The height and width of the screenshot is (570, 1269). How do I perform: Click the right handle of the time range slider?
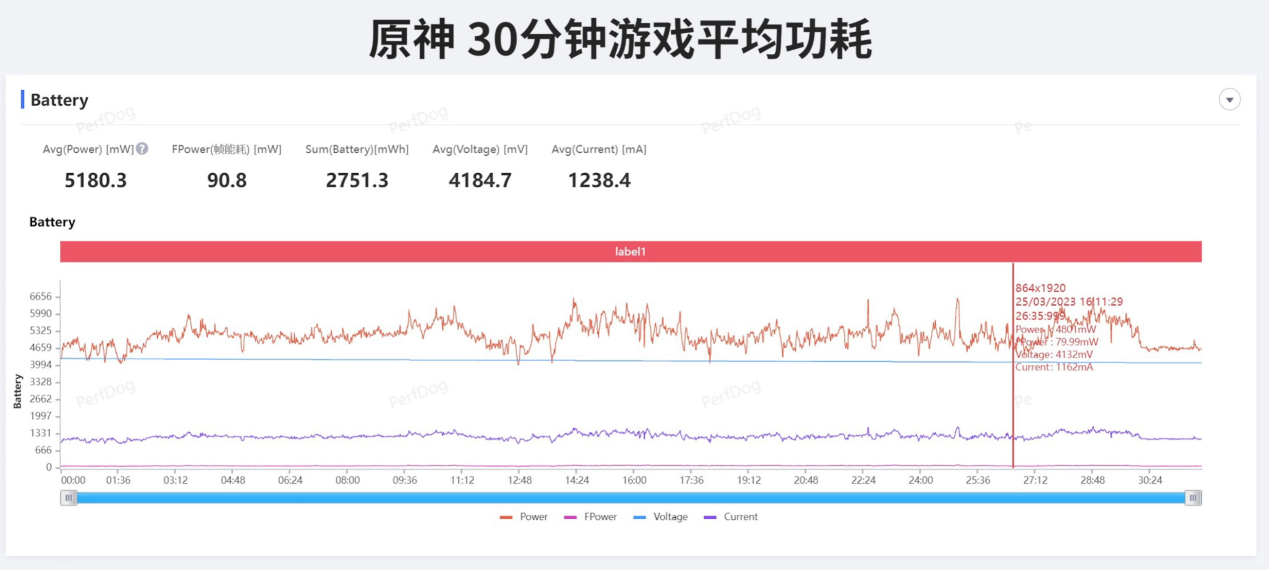pyautogui.click(x=1193, y=497)
